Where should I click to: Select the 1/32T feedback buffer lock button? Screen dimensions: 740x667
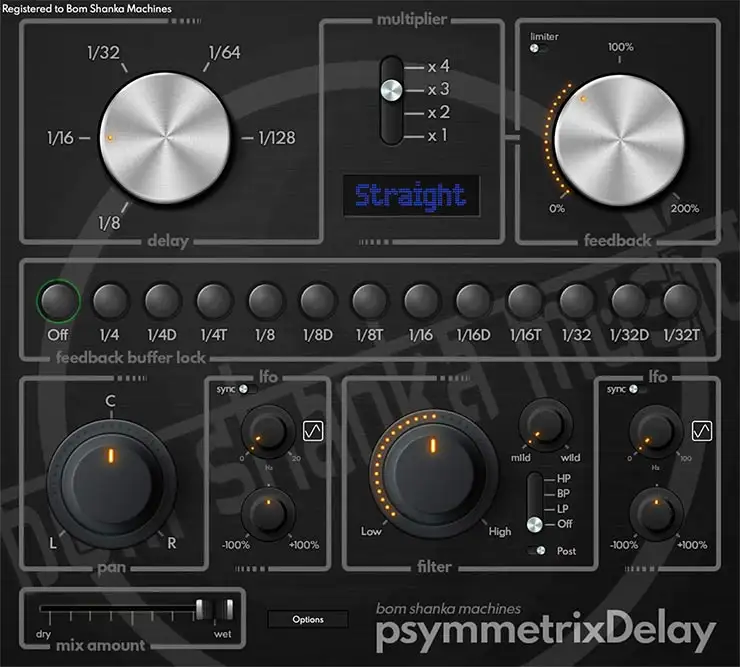pos(681,301)
